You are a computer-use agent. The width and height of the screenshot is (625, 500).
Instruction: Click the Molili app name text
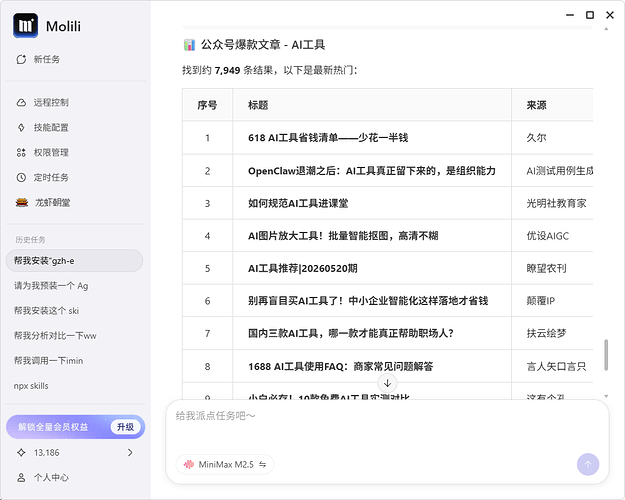coord(63,26)
